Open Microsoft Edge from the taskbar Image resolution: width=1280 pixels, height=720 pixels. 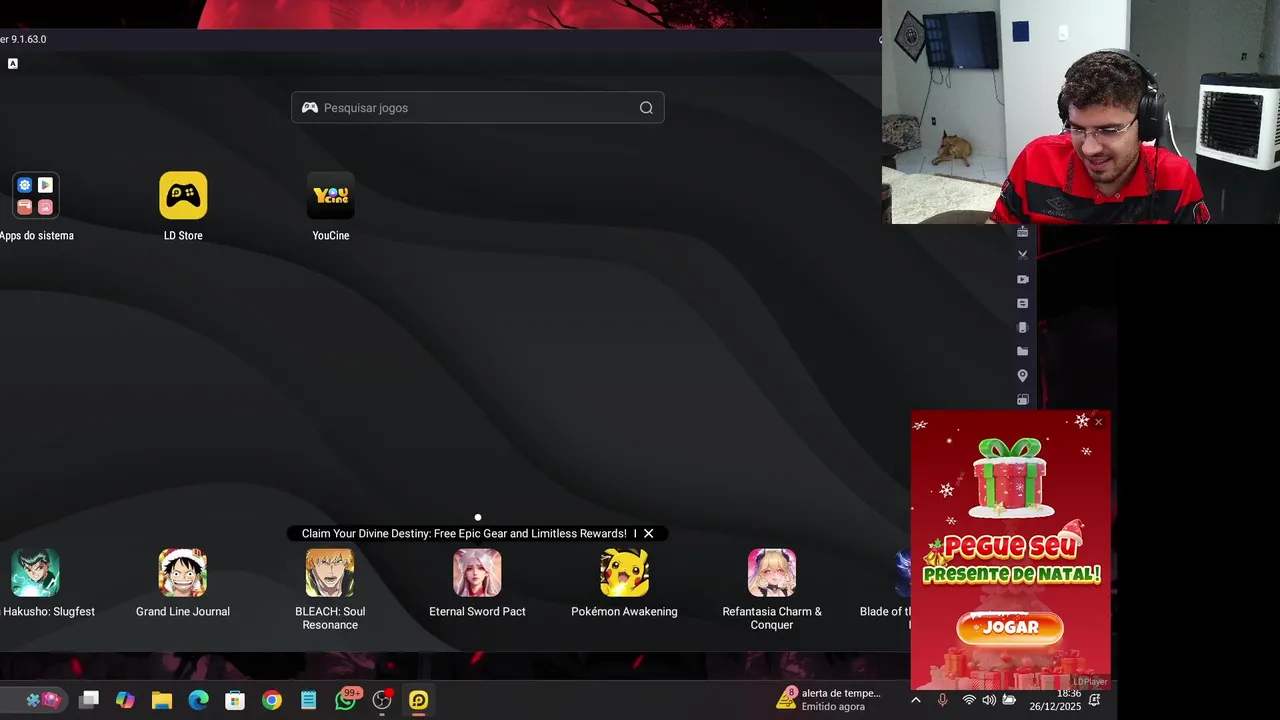(x=199, y=700)
